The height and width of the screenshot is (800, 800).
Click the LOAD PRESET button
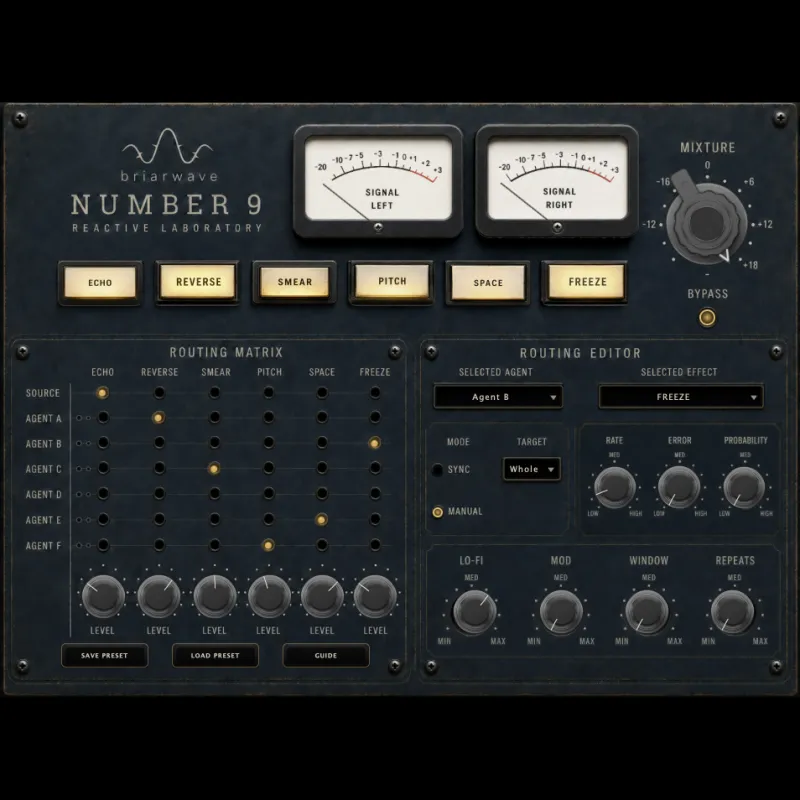(x=215, y=655)
